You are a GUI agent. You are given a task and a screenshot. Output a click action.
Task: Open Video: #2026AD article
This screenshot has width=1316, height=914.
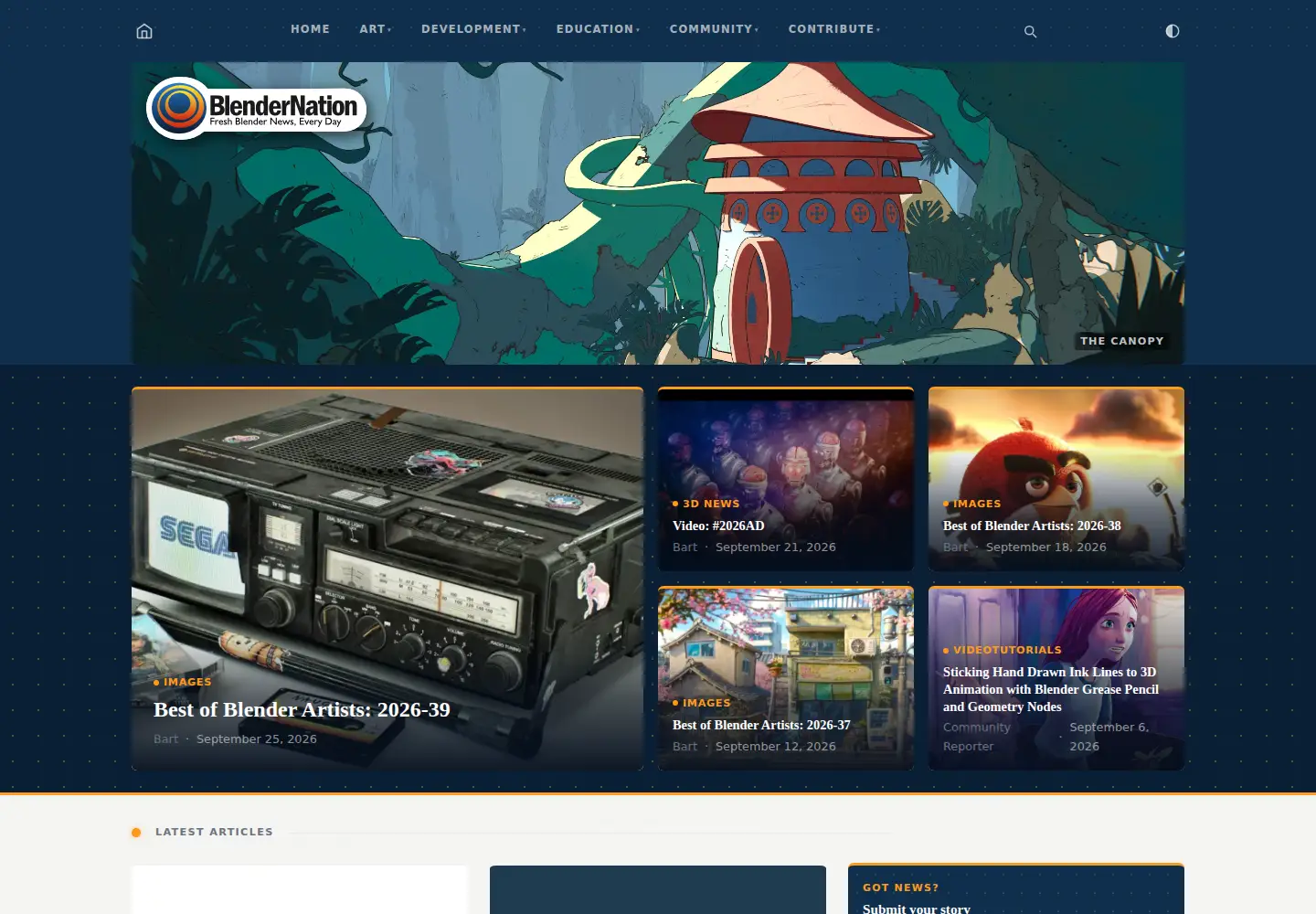[718, 526]
